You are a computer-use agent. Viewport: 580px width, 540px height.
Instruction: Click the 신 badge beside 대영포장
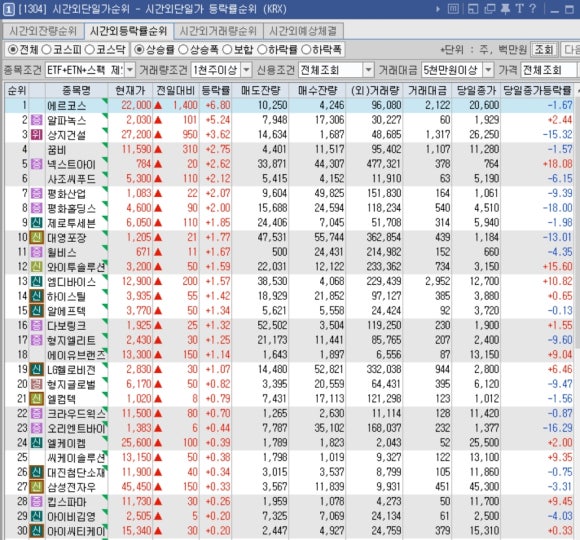tap(36, 237)
